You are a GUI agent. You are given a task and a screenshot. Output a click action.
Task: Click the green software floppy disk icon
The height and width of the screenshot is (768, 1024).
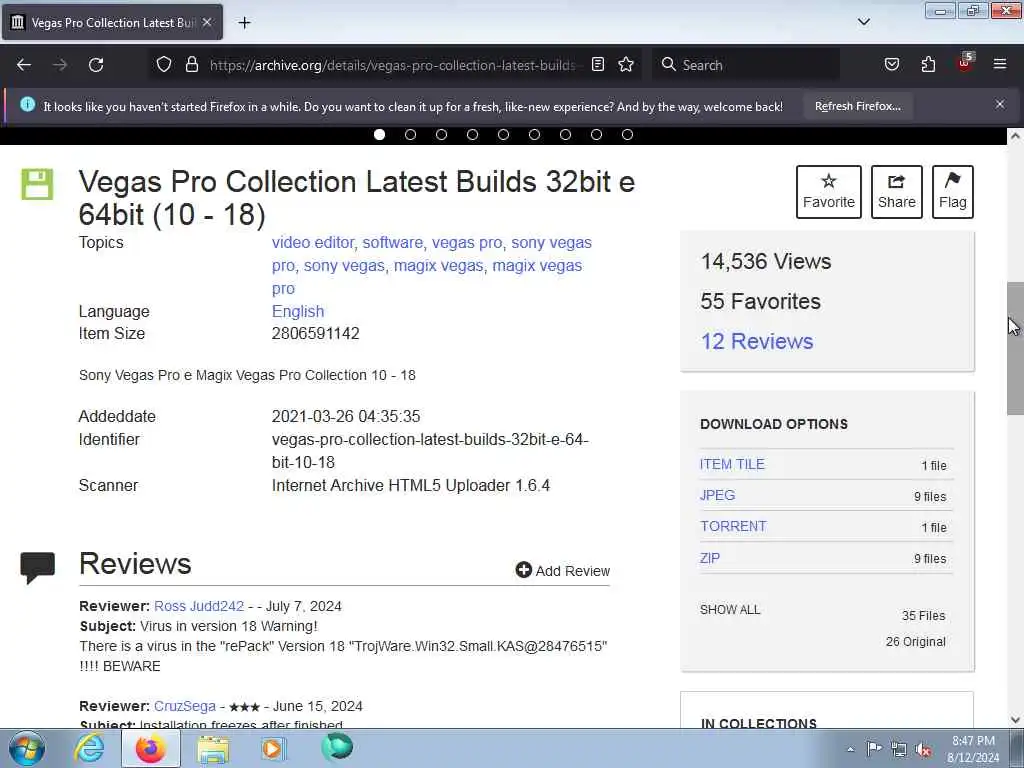[37, 184]
